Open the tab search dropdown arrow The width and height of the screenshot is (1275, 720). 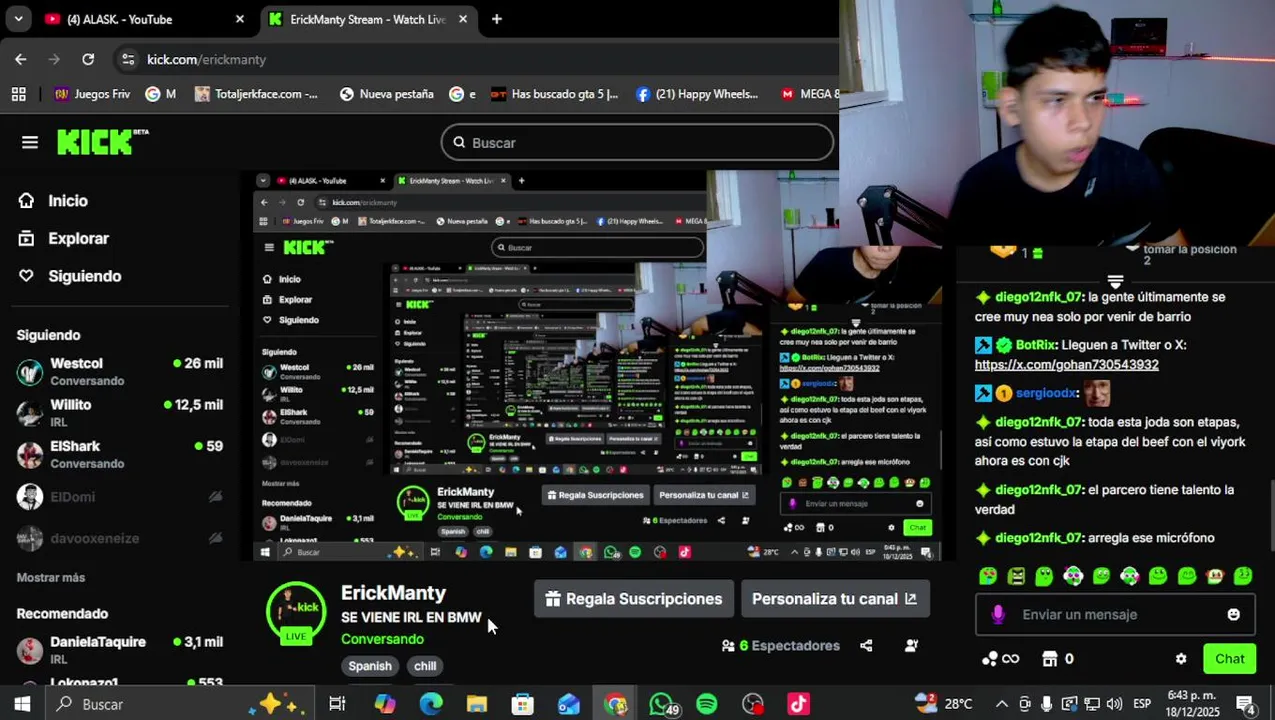[x=18, y=19]
